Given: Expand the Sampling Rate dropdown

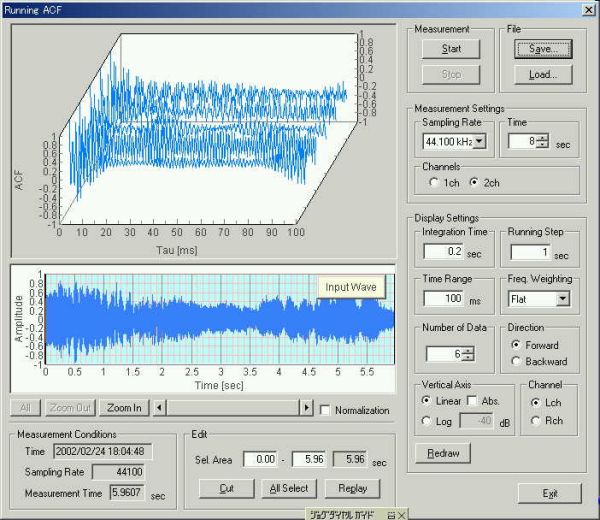Looking at the screenshot, I should [x=479, y=142].
